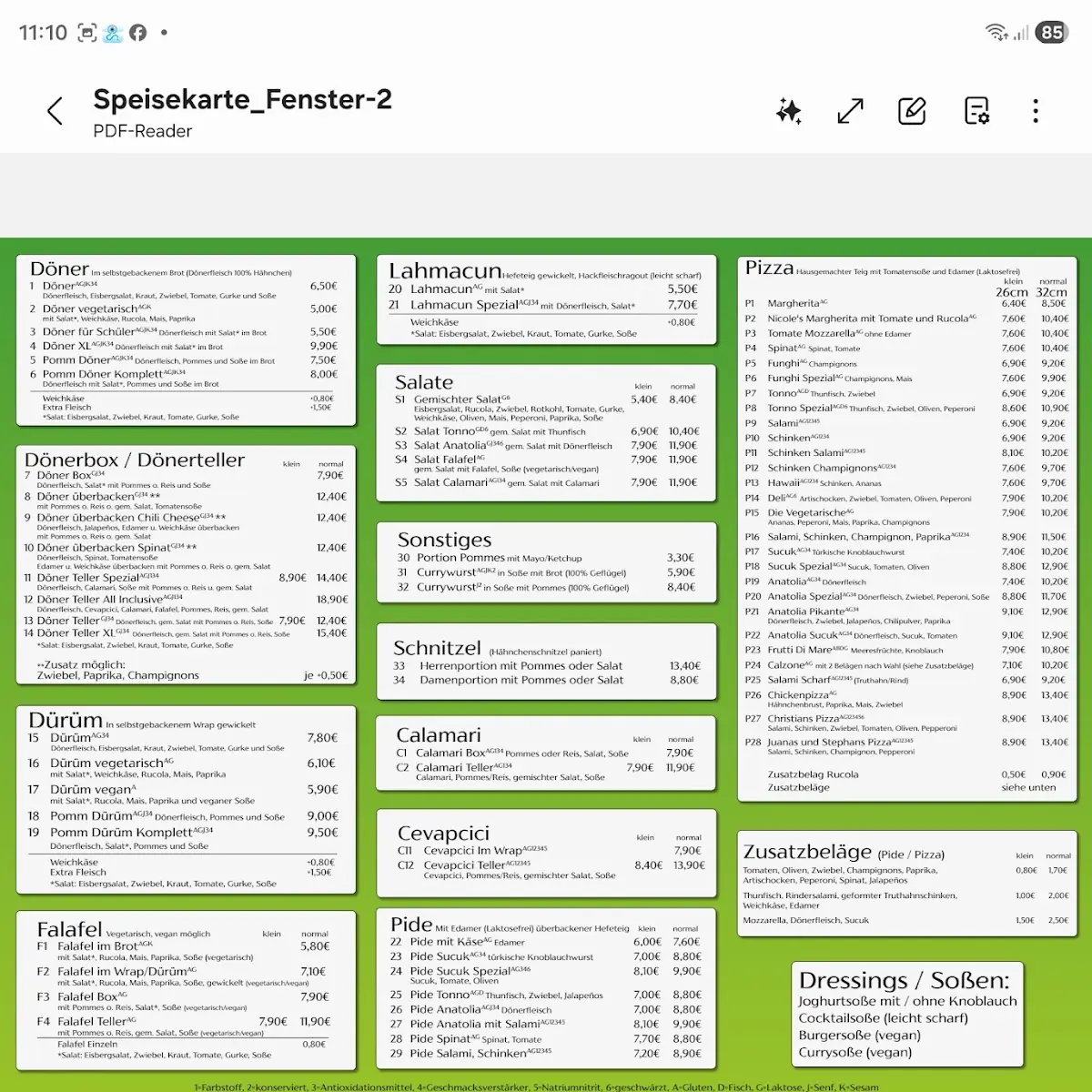1092x1092 pixels.
Task: Tap the Dönerbox / Dönerteller heading
Action: 135,460
